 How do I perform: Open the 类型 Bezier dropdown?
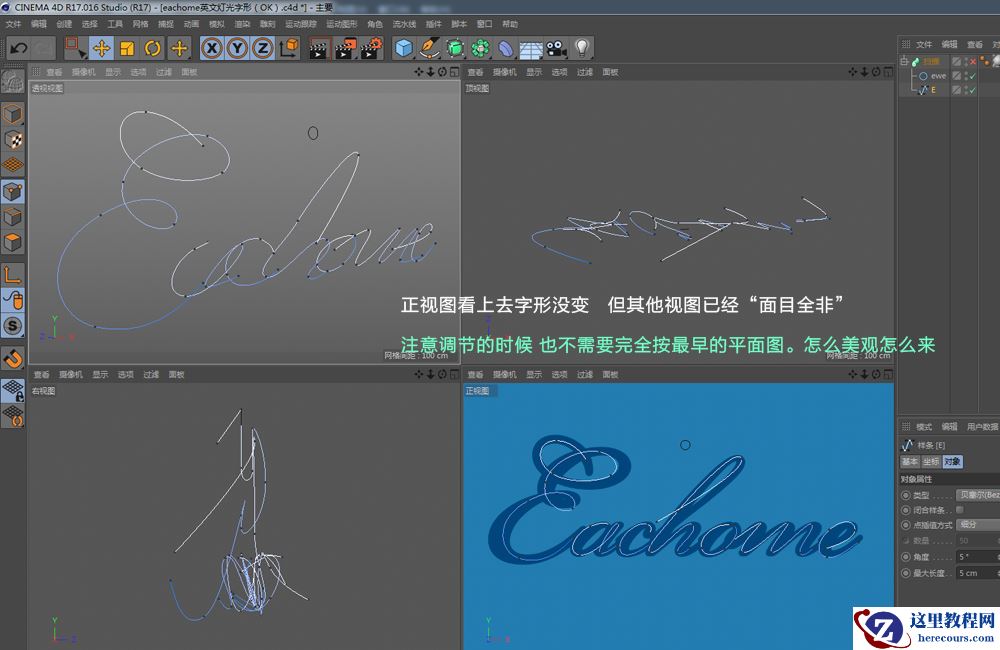click(978, 493)
